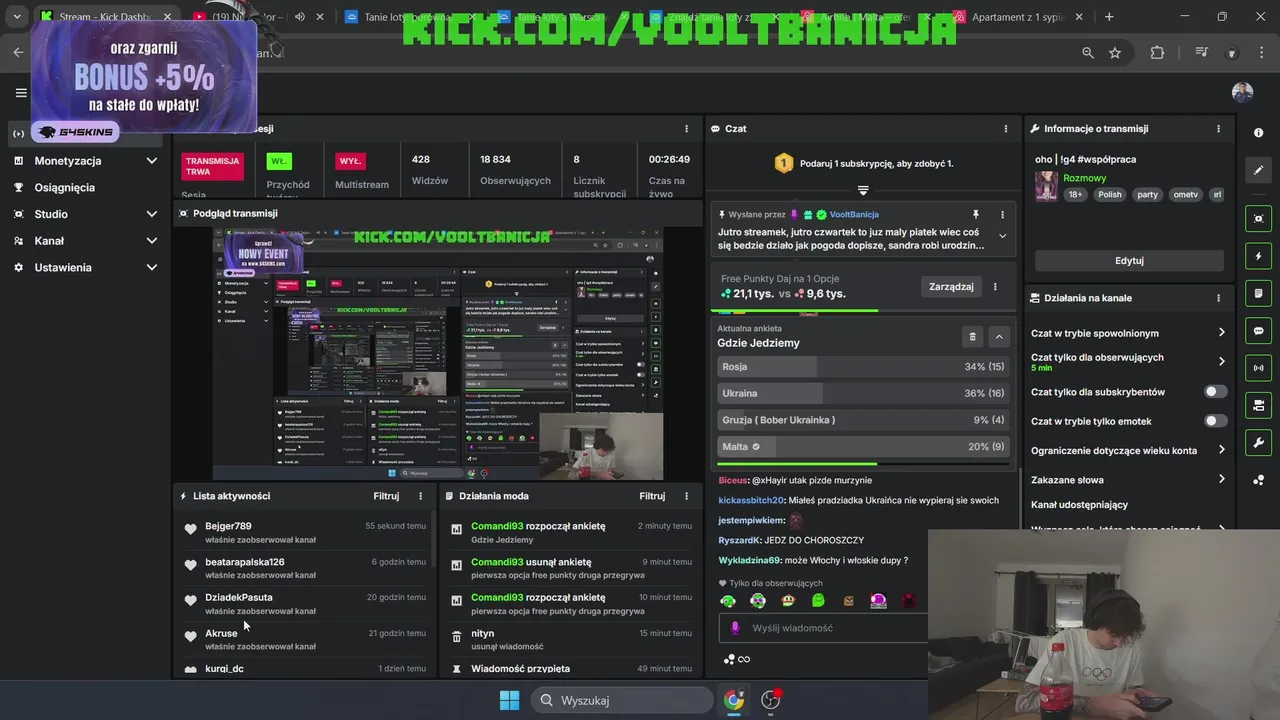Select the Malta poll option bar
This screenshot has height=720, width=1280.
(x=863, y=447)
